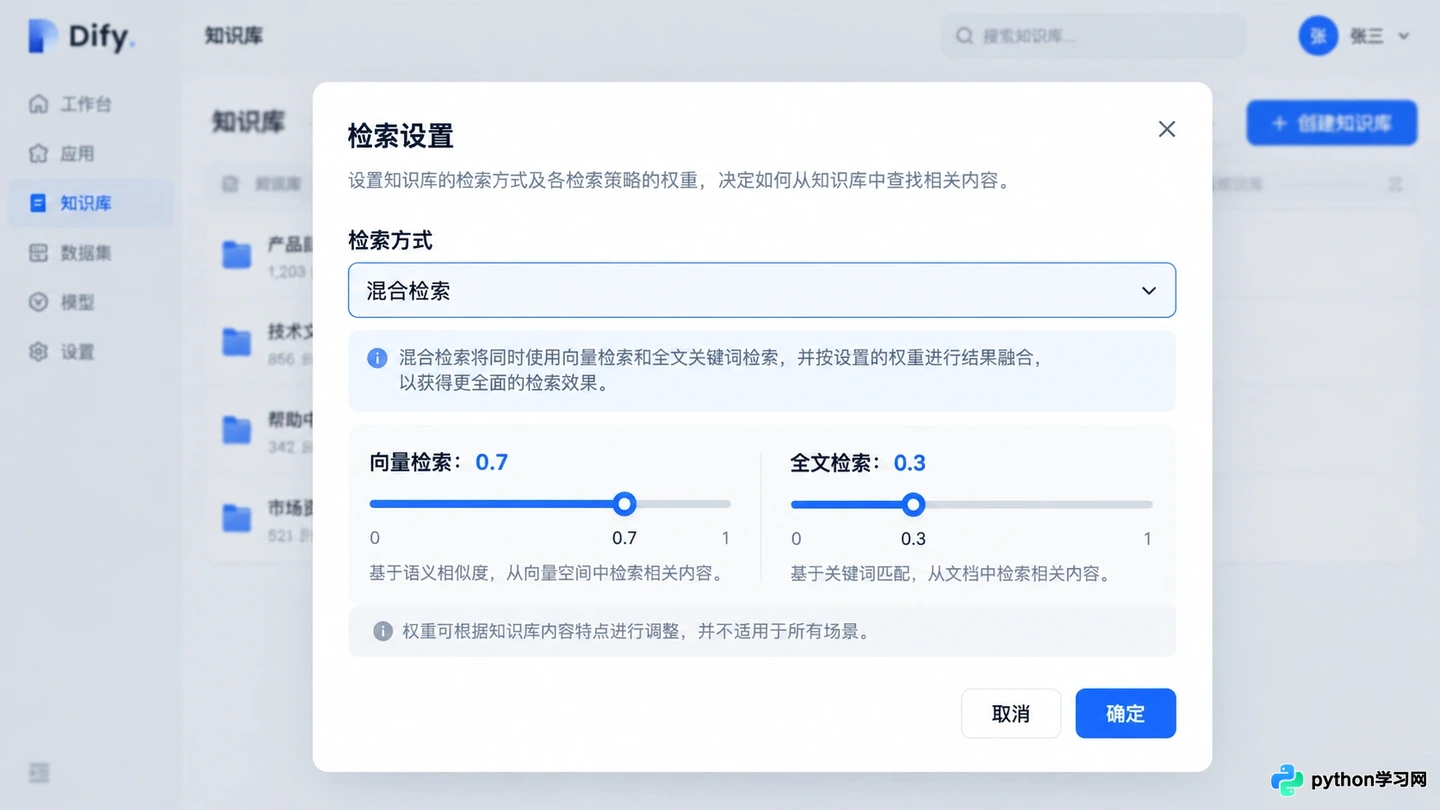This screenshot has width=1440, height=810.
Task: Click the 创建知识库 button
Action: [1331, 123]
